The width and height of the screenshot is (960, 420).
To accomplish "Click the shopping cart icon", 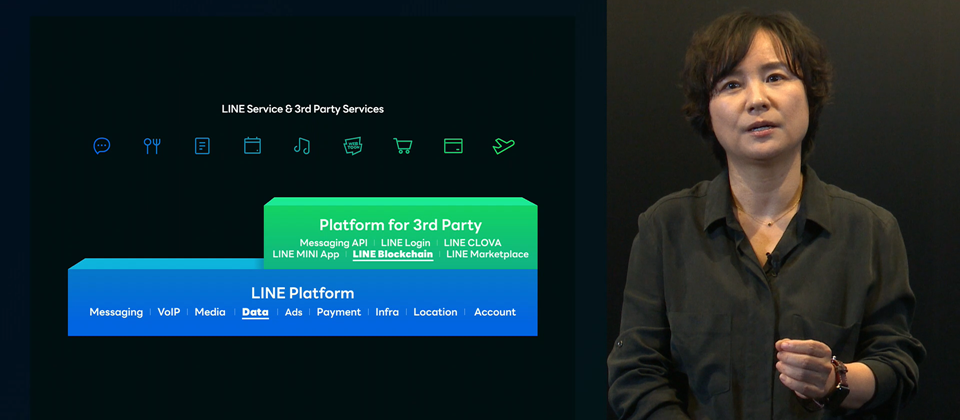I will [x=402, y=146].
